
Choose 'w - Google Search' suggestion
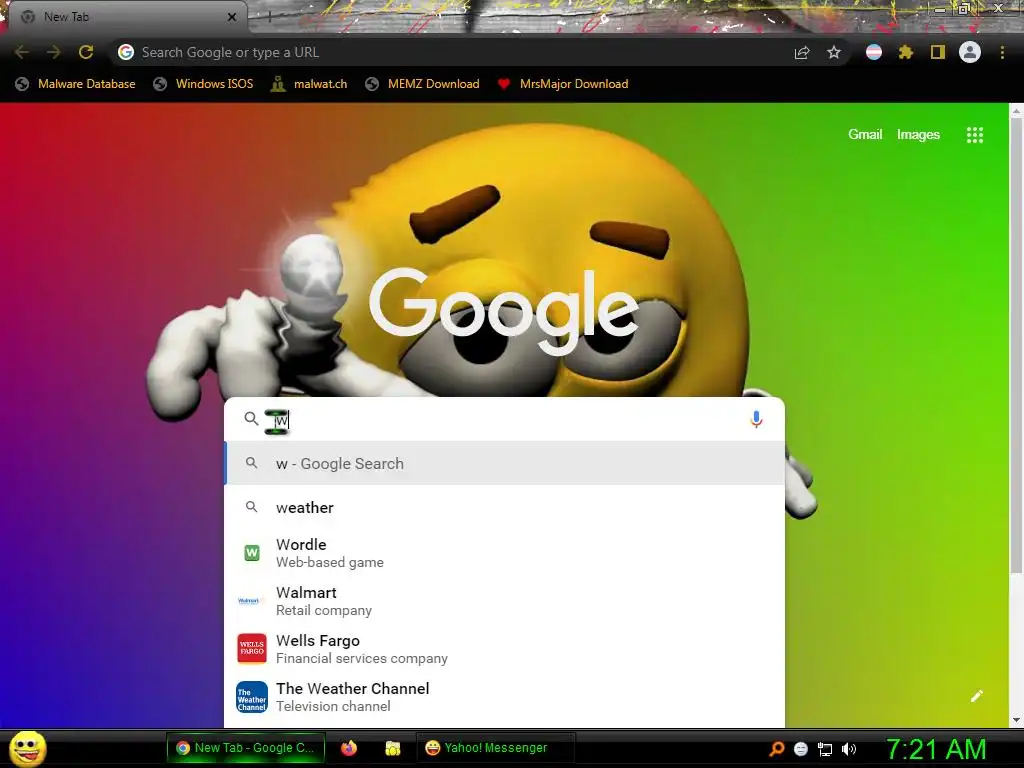(504, 464)
